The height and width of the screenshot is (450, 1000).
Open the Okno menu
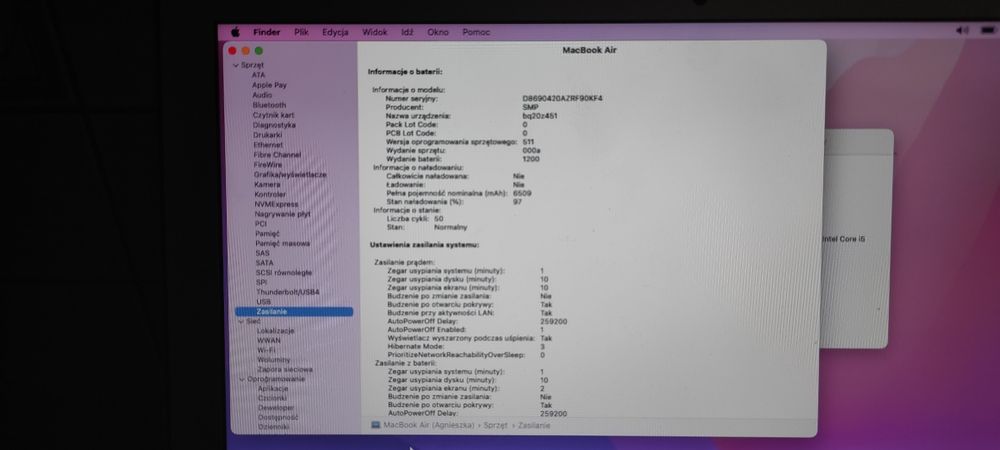438,32
